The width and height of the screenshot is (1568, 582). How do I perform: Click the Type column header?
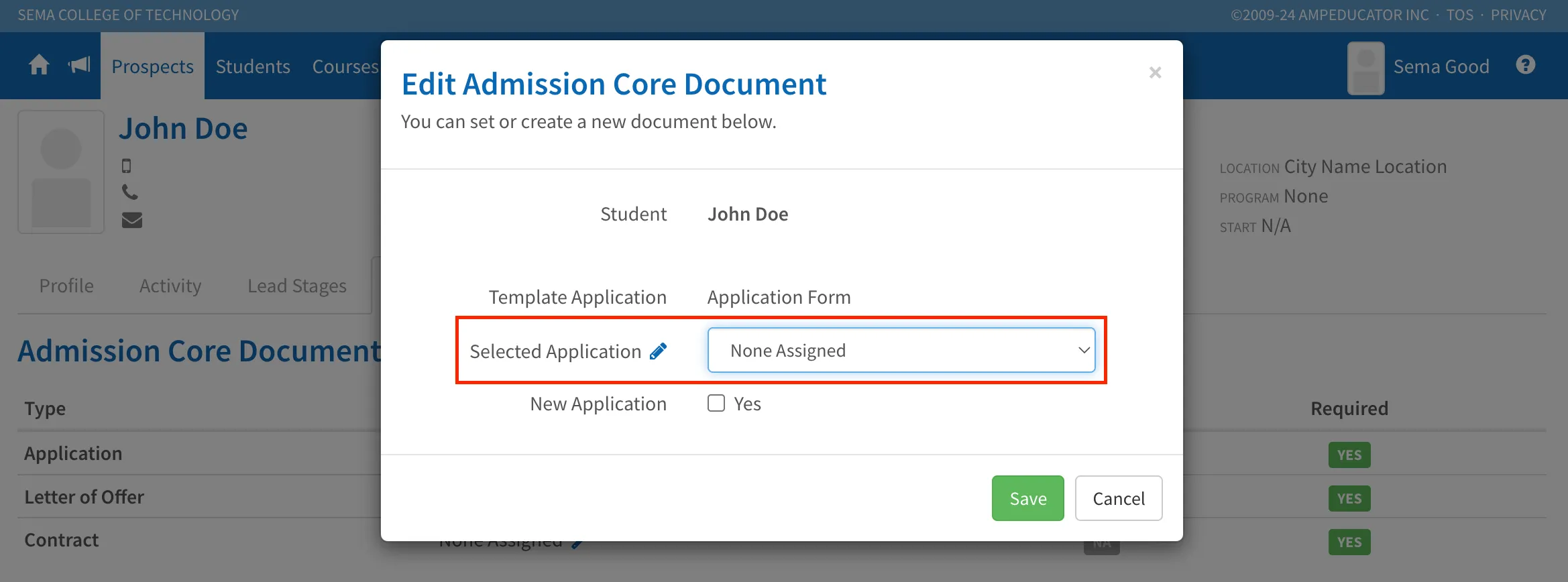pyautogui.click(x=45, y=408)
